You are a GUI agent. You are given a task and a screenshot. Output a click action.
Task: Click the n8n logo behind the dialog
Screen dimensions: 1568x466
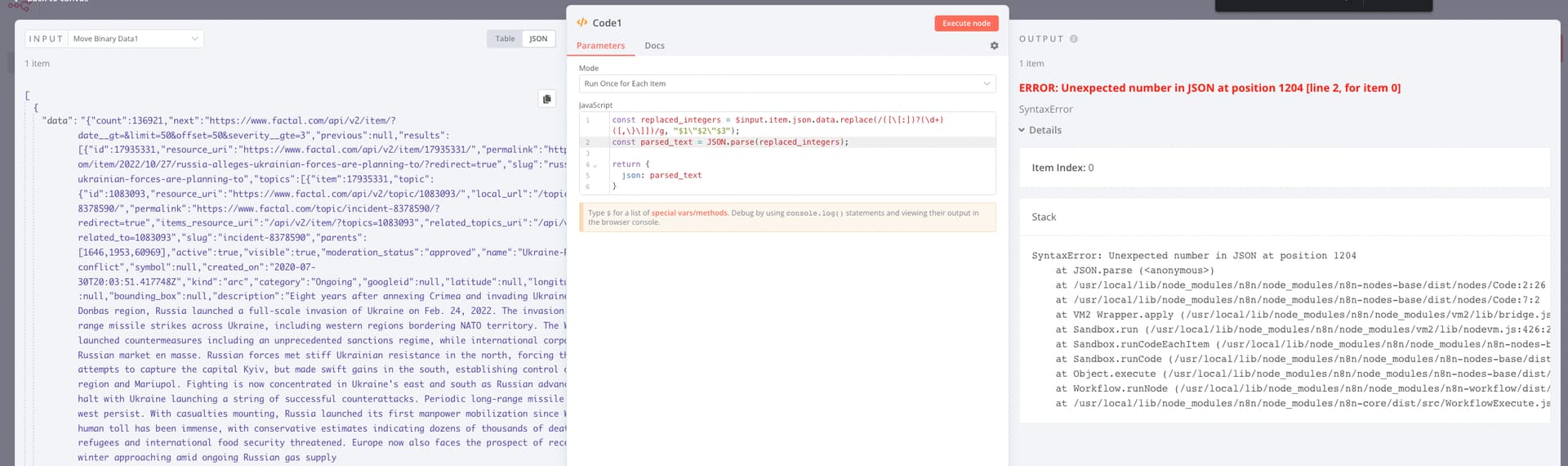(x=18, y=5)
